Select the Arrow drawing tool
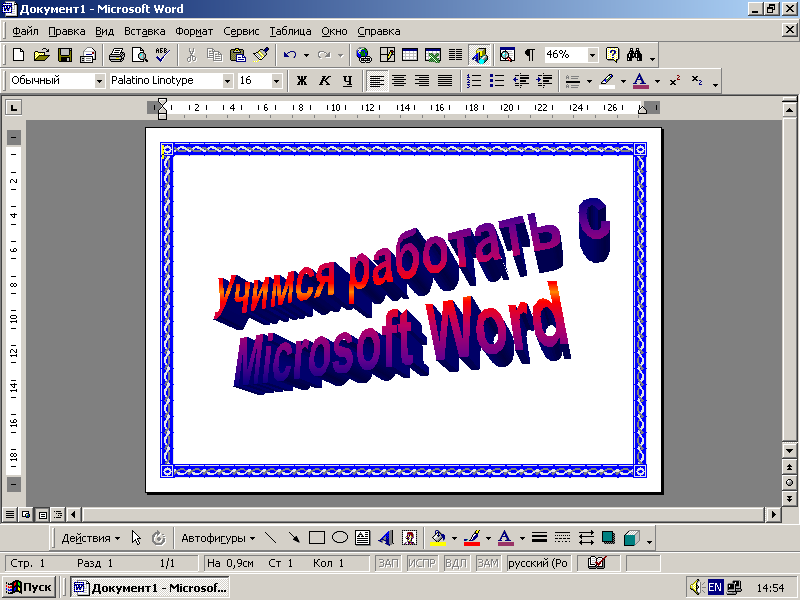The height and width of the screenshot is (600, 800). (294, 538)
